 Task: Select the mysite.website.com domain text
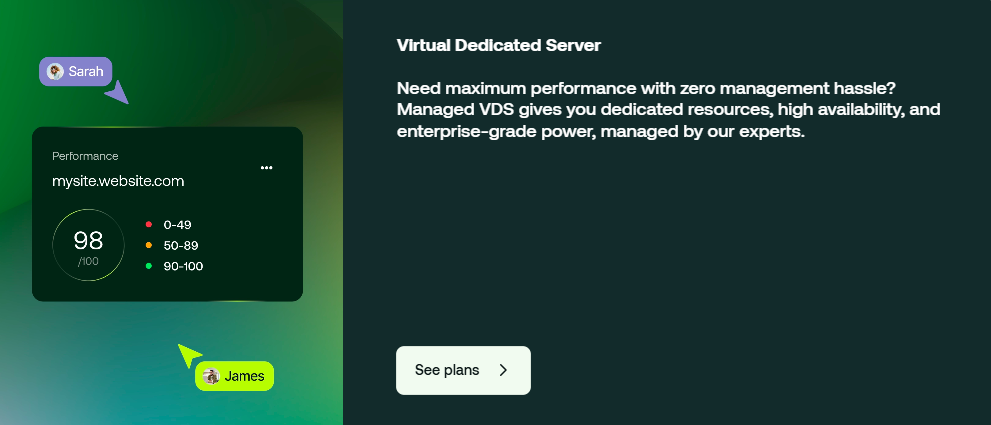click(118, 181)
